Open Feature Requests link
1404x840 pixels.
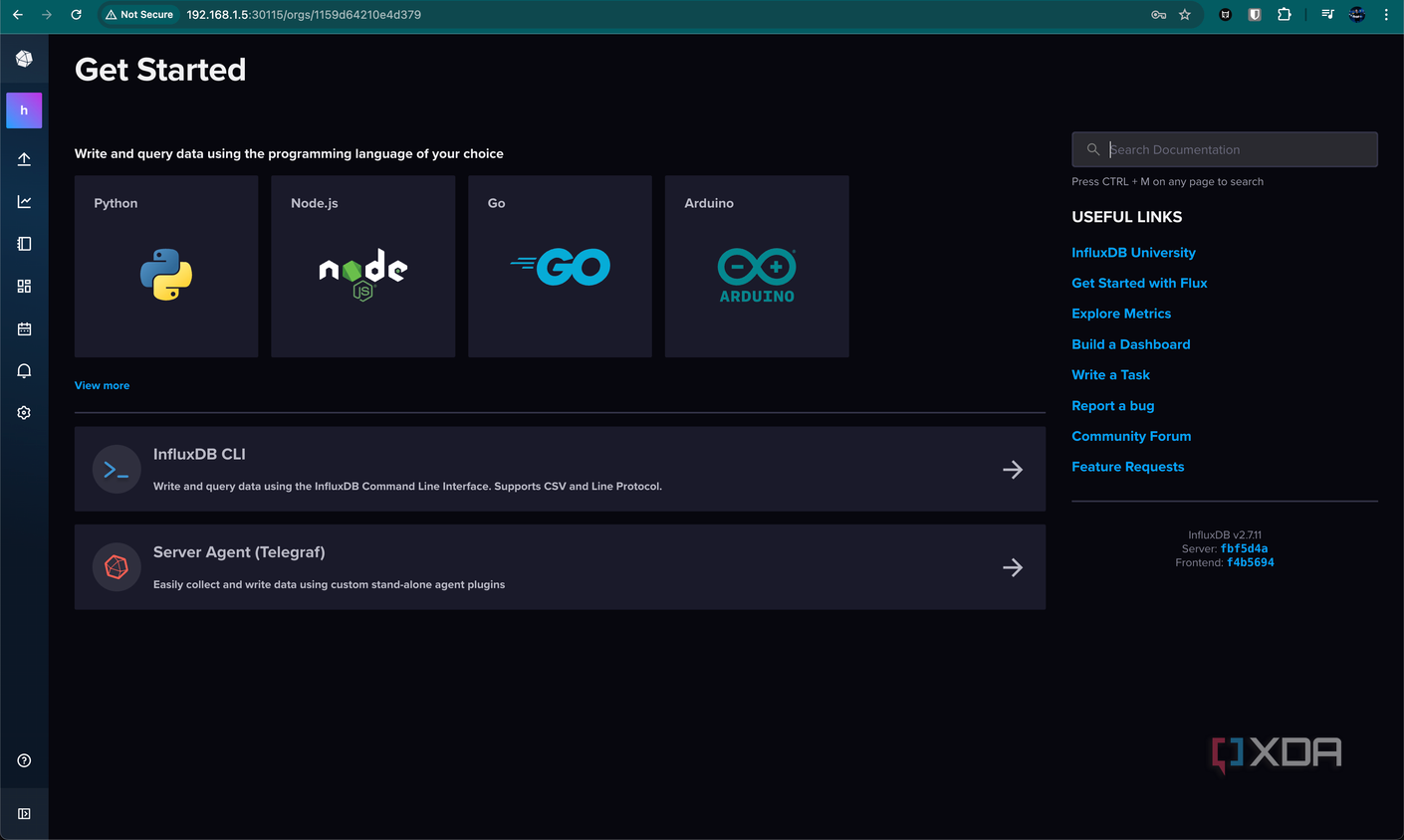[1128, 467]
